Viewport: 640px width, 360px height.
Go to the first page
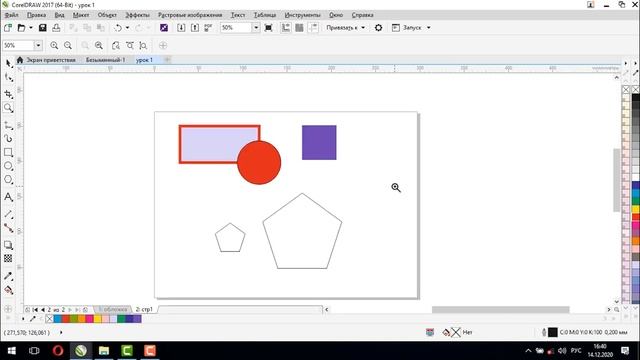pos(35,310)
